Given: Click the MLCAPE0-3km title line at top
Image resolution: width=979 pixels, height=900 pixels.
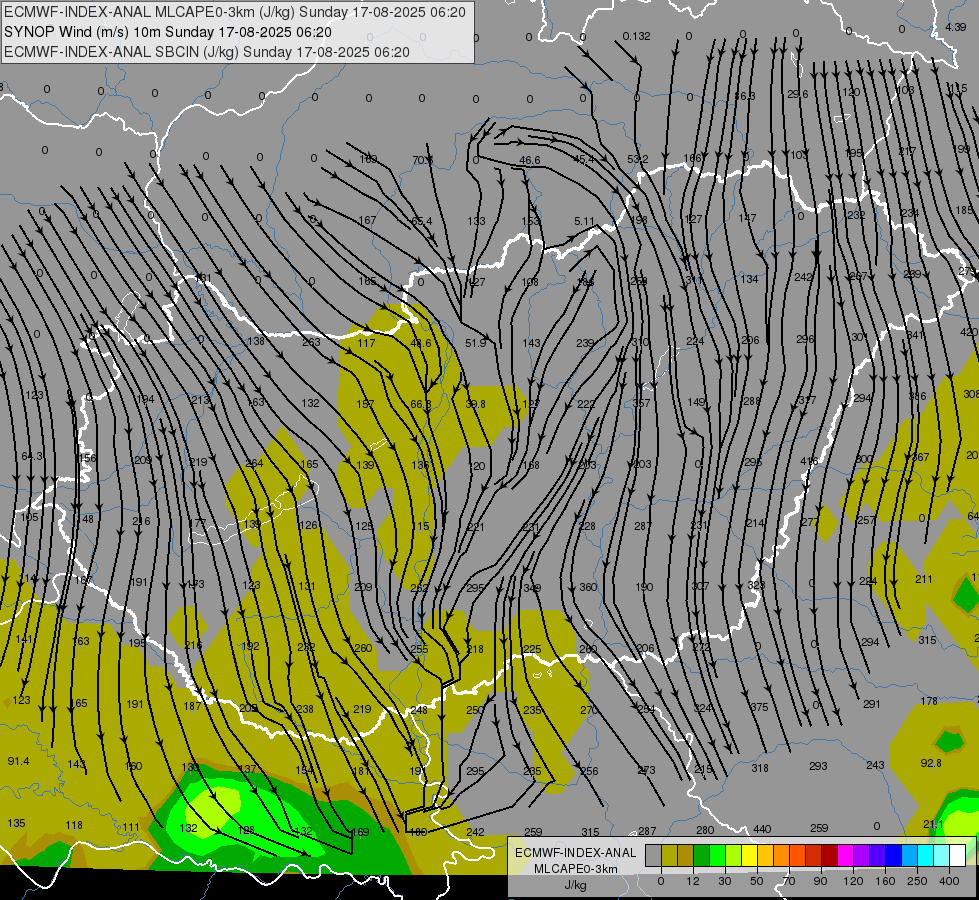Looking at the screenshot, I should [234, 12].
